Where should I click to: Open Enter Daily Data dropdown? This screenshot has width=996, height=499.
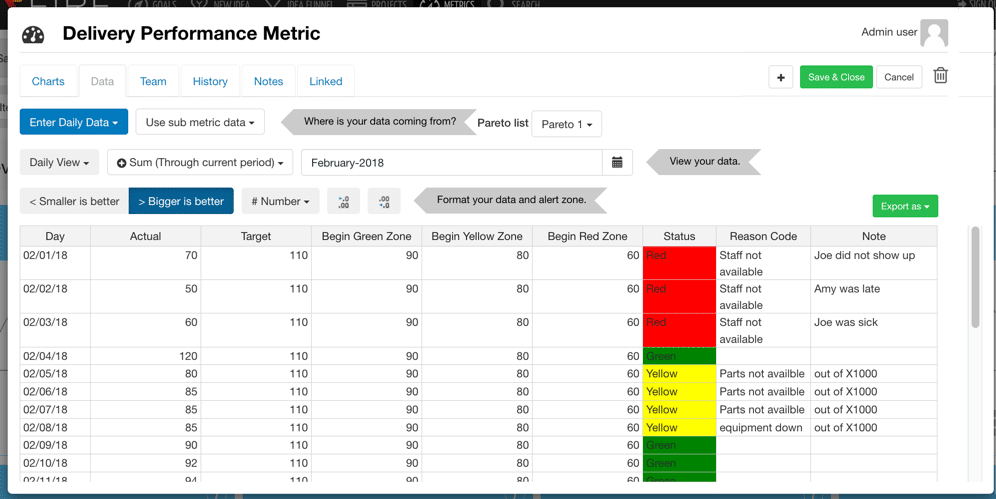[x=74, y=122]
